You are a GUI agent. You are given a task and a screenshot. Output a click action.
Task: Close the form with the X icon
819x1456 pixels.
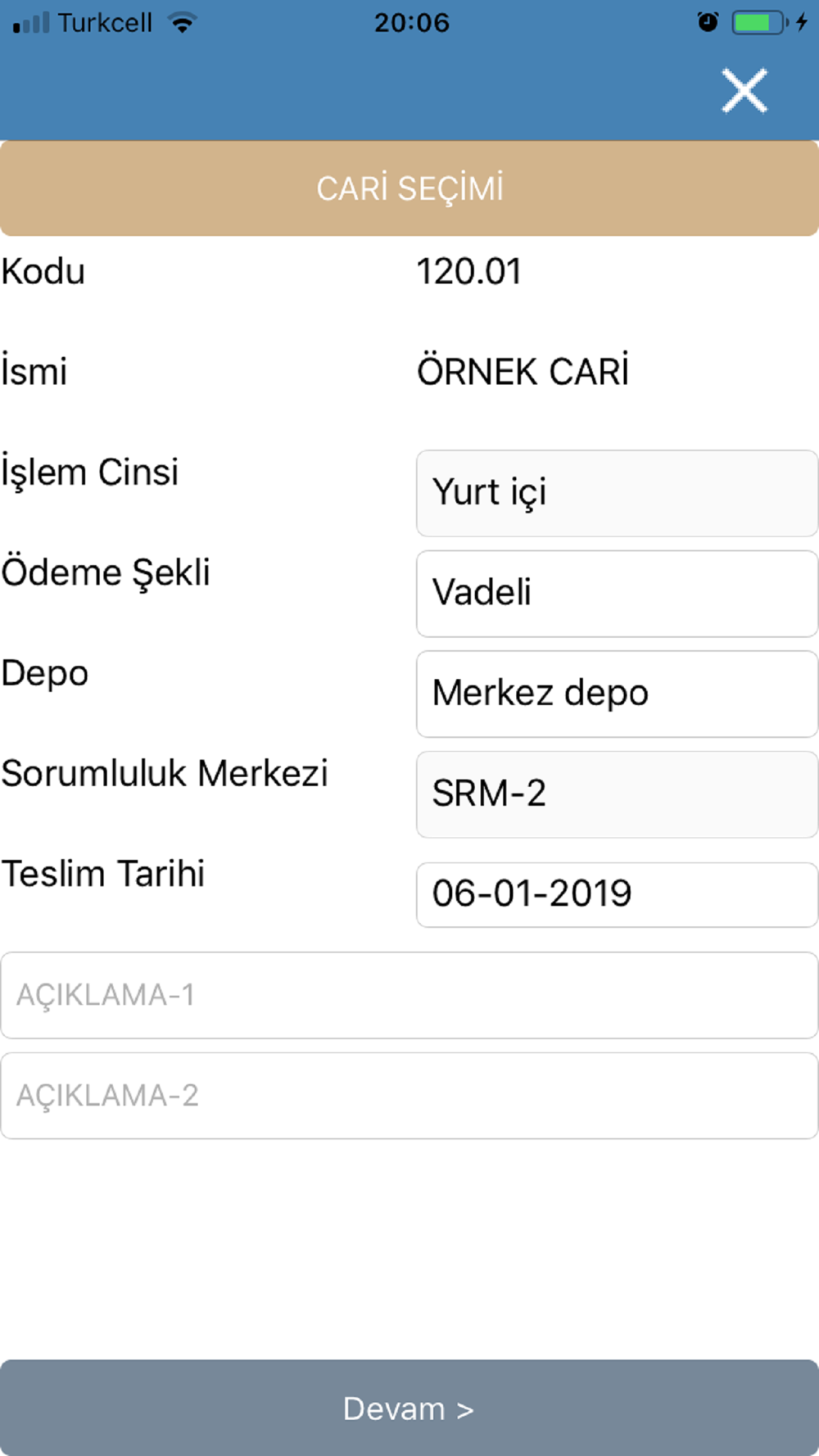[744, 90]
